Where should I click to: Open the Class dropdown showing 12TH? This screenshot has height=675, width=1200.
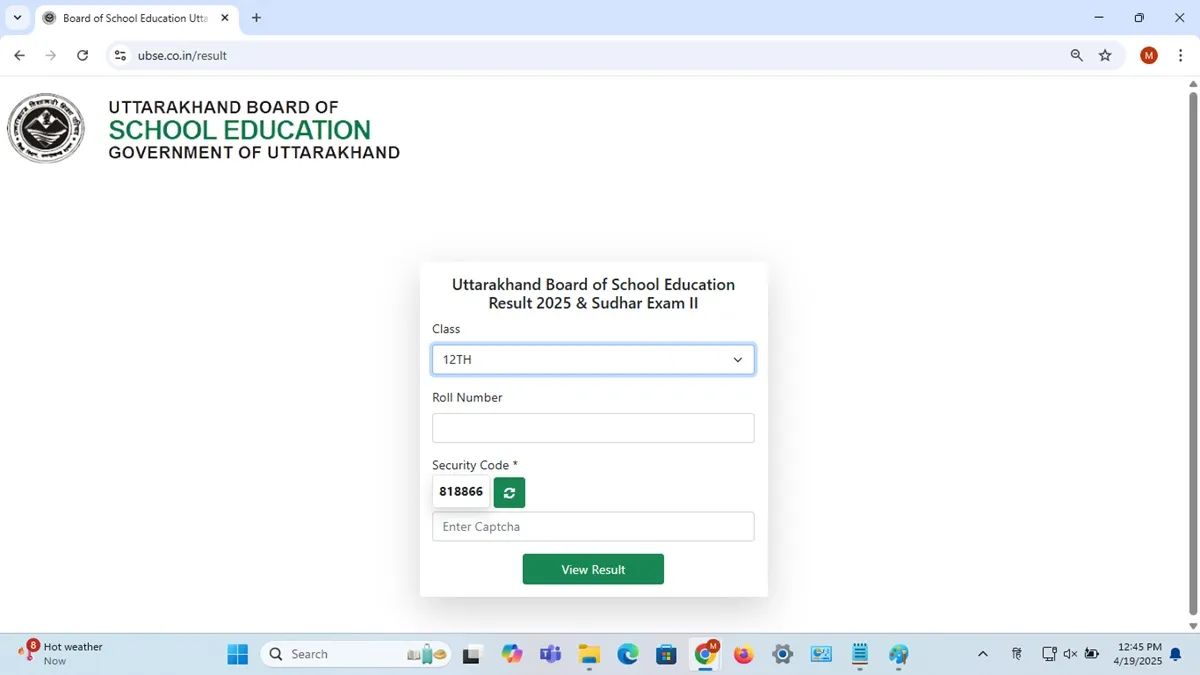click(593, 360)
